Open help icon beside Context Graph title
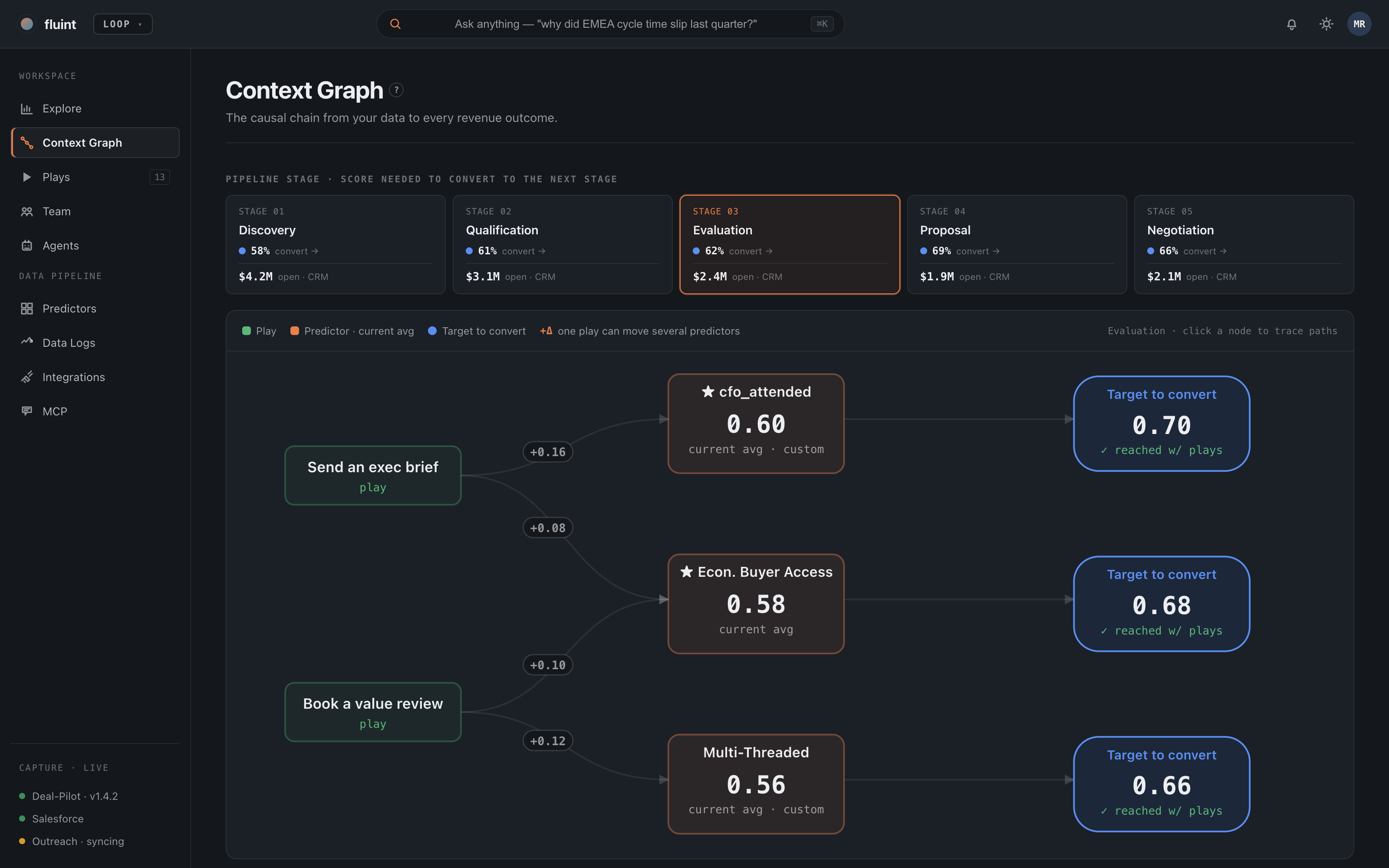The height and width of the screenshot is (868, 1389). pos(396,90)
